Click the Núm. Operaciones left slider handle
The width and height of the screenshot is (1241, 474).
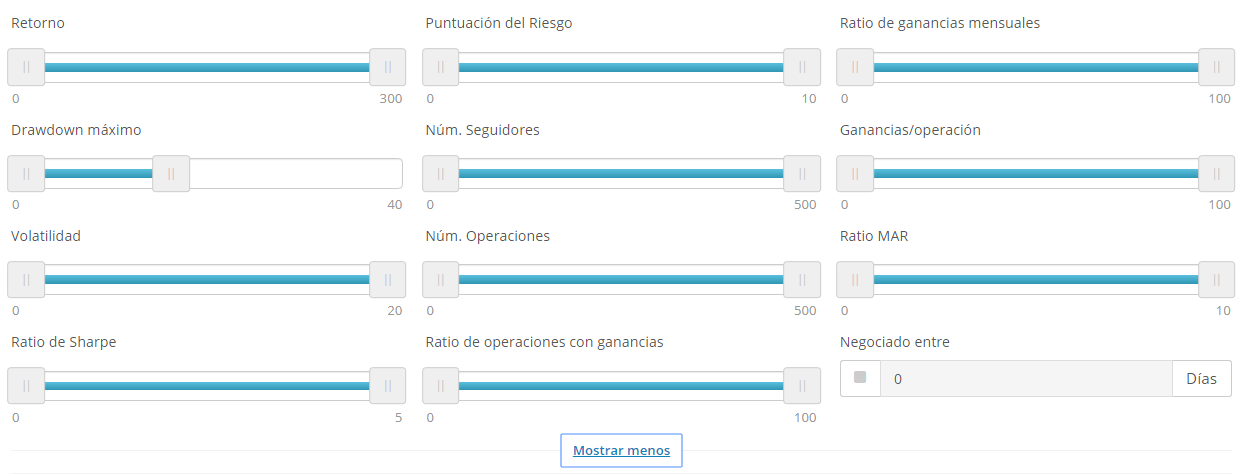pos(441,280)
